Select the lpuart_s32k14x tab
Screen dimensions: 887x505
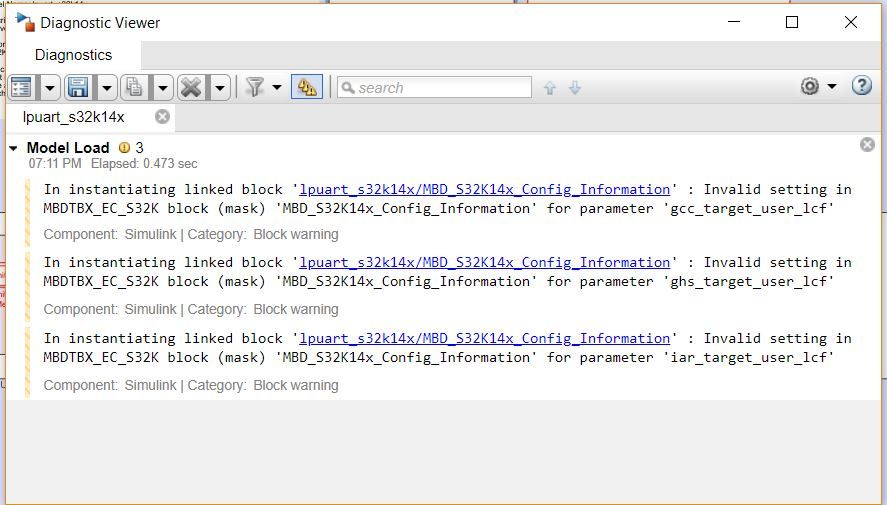point(74,117)
